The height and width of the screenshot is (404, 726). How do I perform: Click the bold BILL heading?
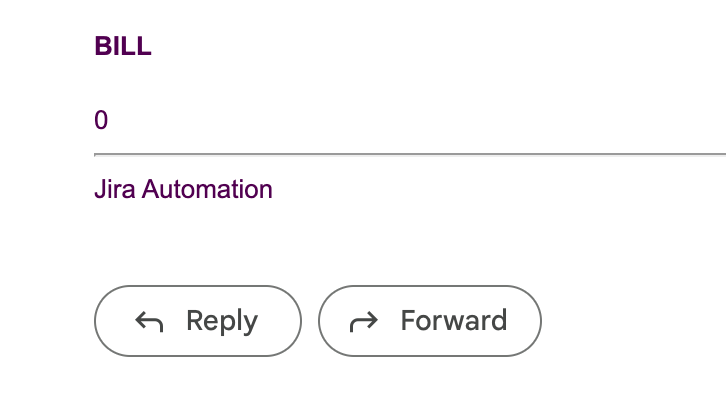[x=123, y=46]
